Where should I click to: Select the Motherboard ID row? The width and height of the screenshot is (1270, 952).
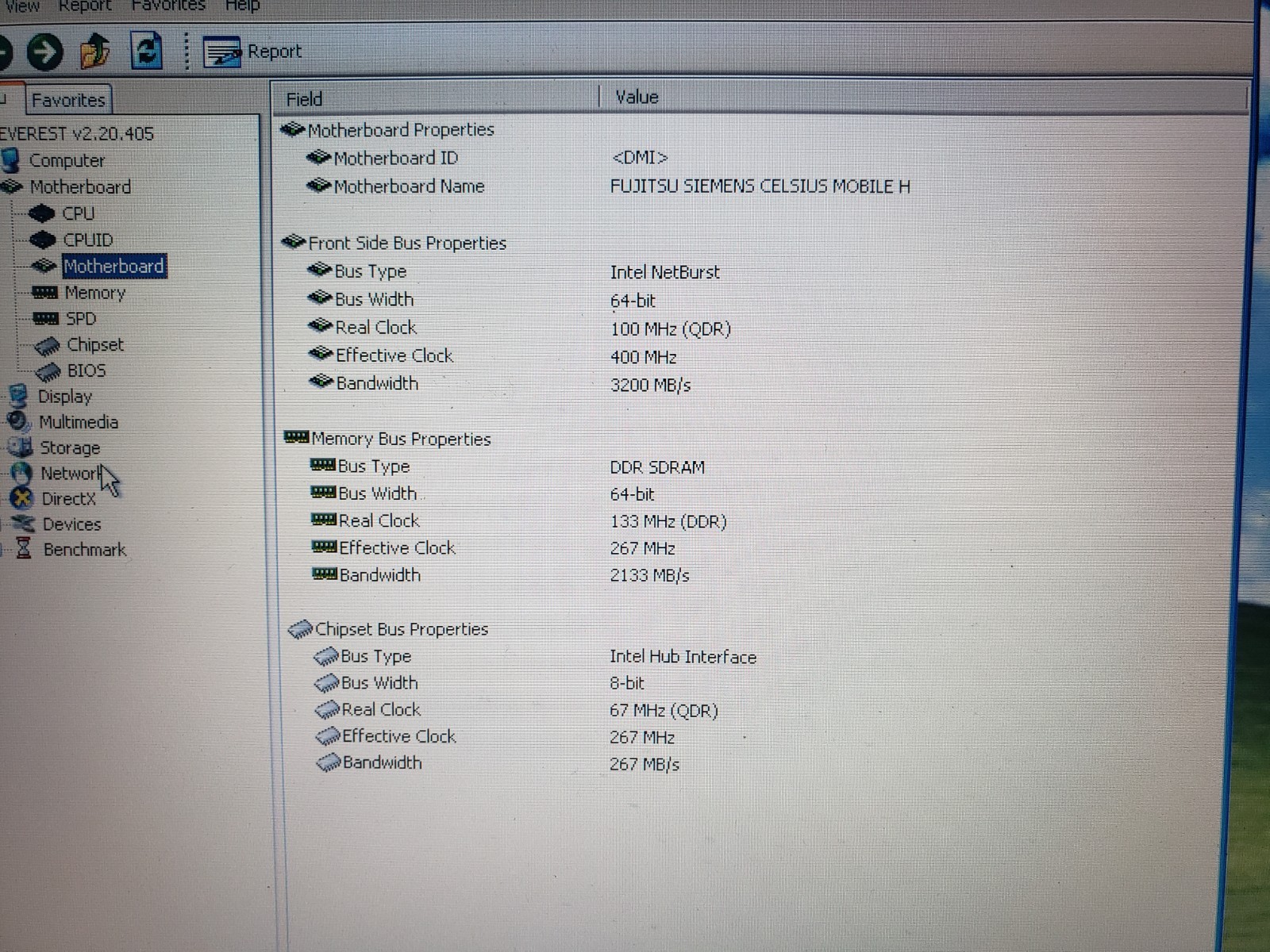383,159
